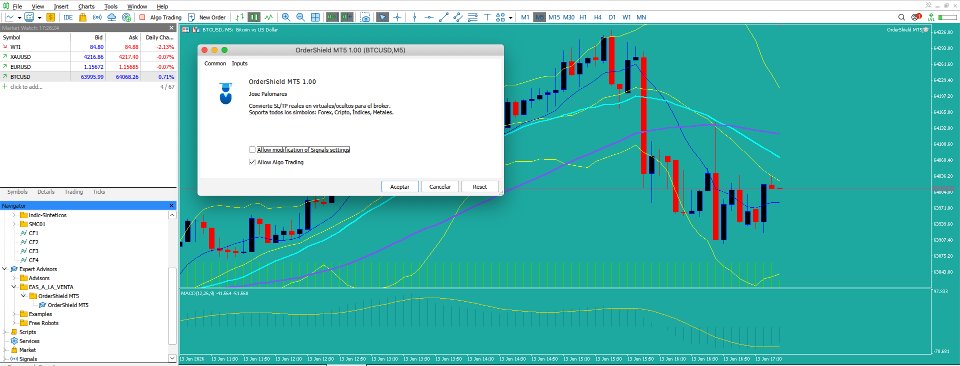Select the candlestick chart type icon
This screenshot has height=366, width=960.
click(254, 17)
